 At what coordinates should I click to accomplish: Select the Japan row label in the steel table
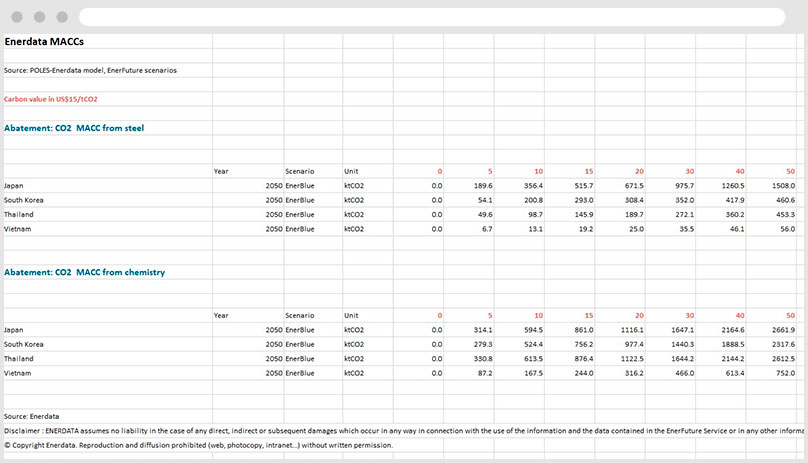click(x=14, y=185)
